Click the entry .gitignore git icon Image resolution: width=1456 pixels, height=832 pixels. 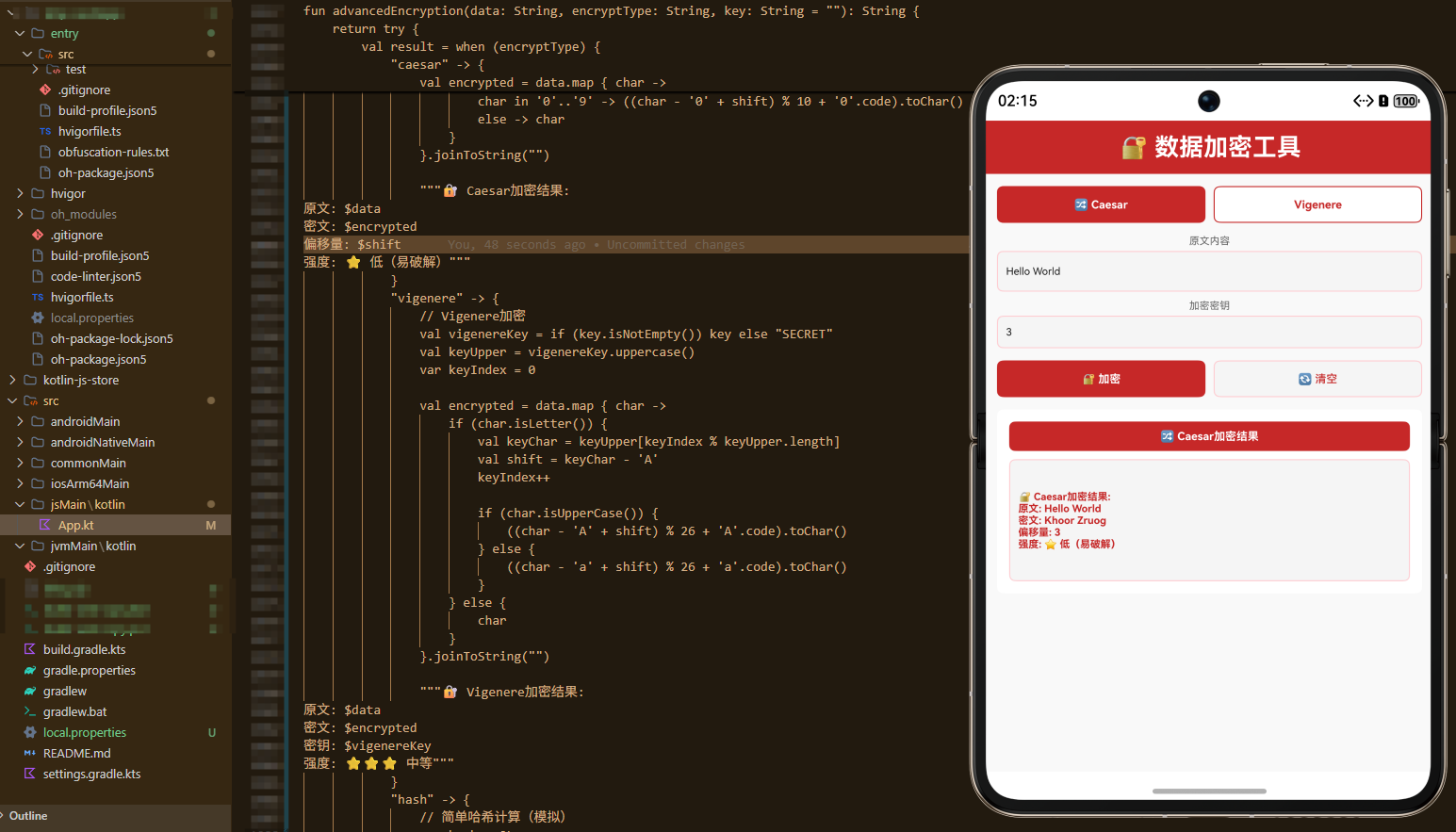click(x=45, y=90)
